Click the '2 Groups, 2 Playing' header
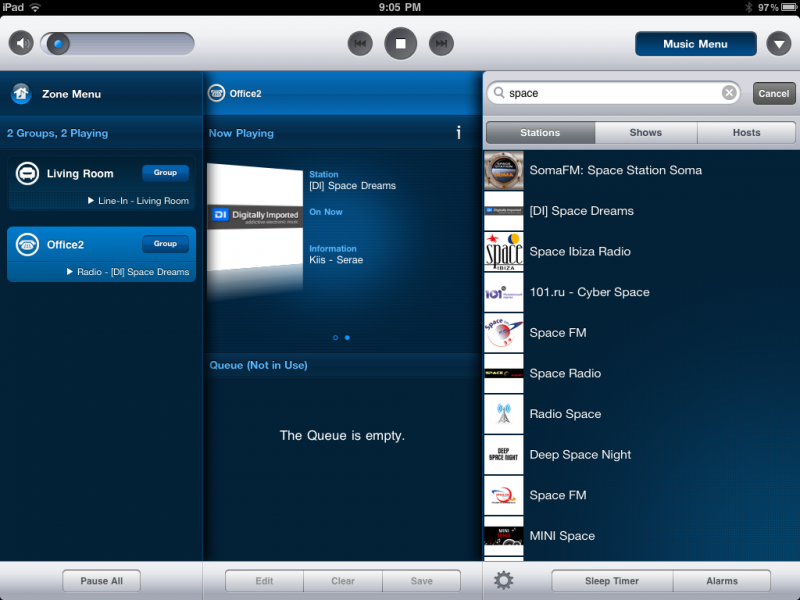This screenshot has width=800, height=600. 58,133
